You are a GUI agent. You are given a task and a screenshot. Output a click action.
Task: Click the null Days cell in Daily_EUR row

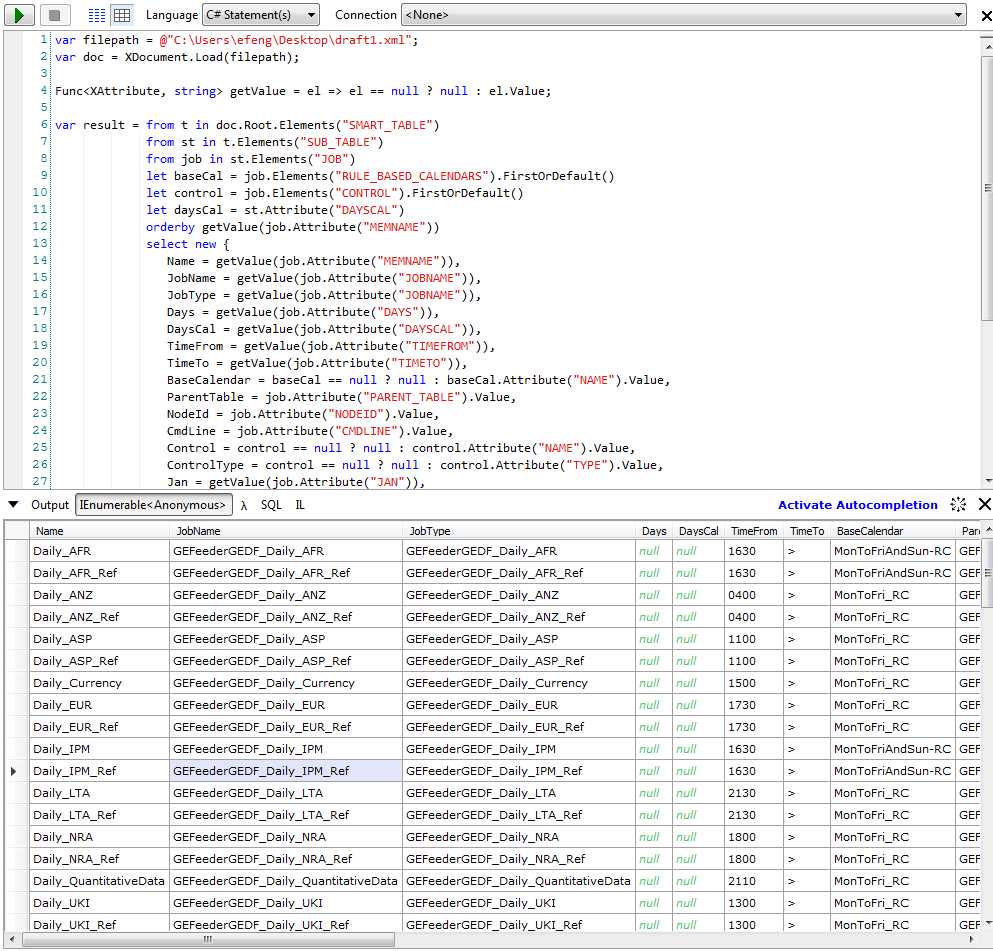point(654,705)
